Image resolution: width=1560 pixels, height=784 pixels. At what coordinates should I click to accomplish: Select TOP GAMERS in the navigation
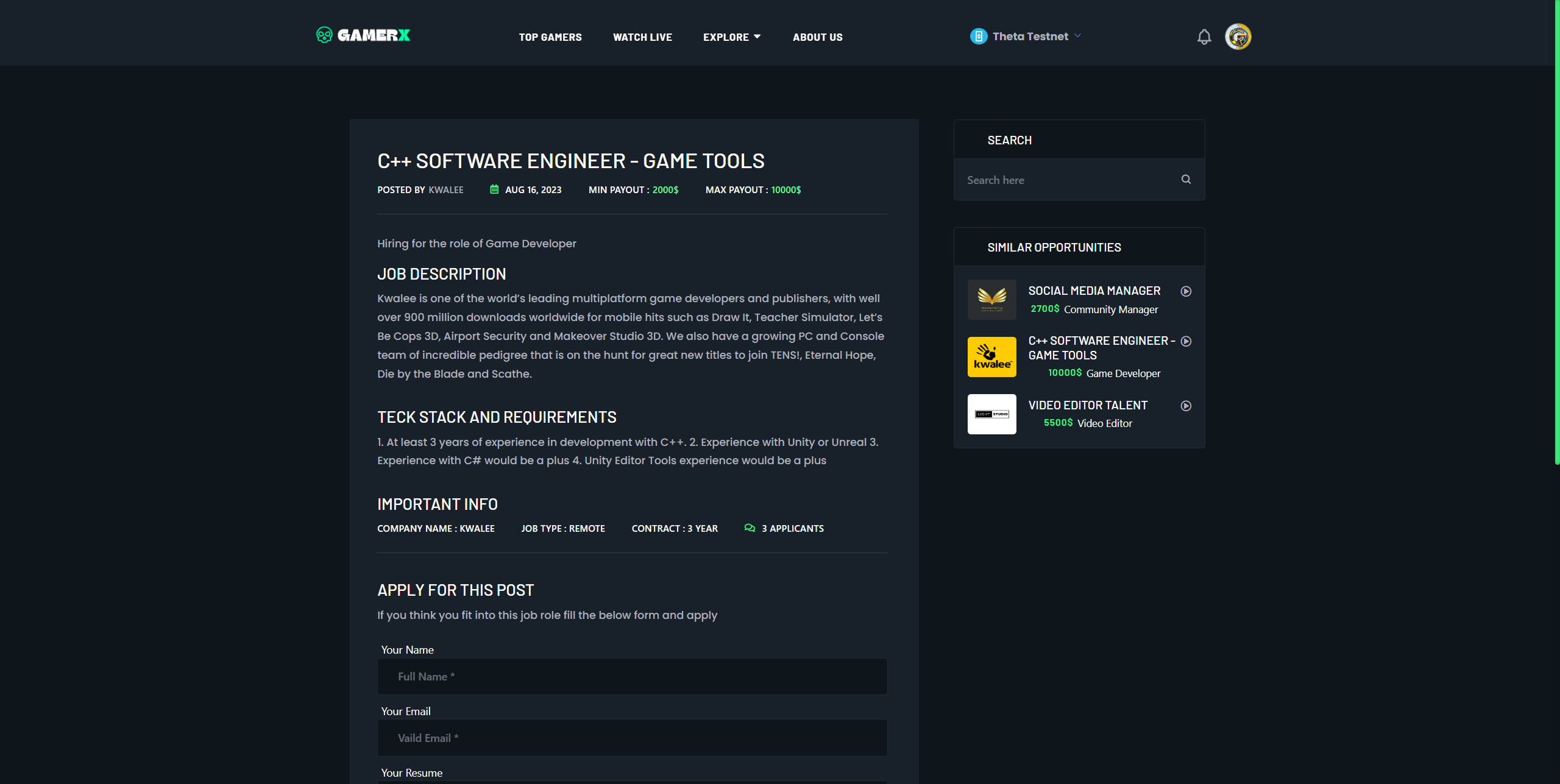[x=550, y=37]
